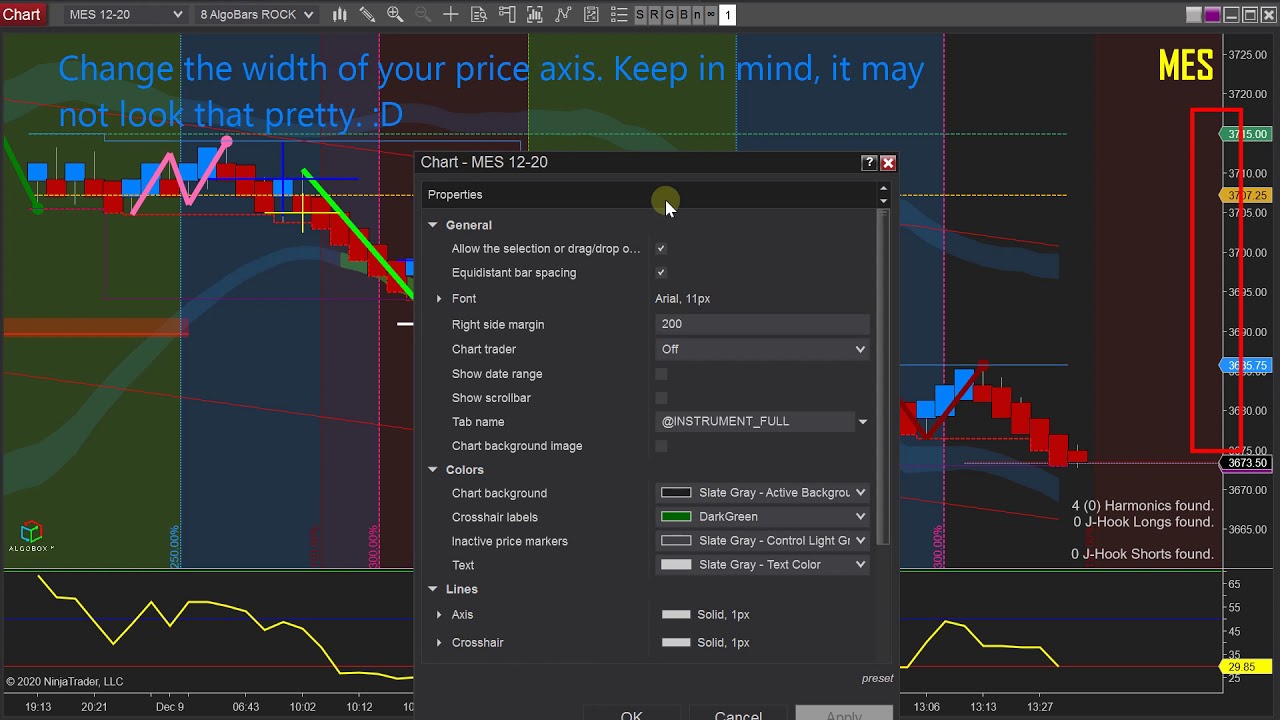This screenshot has width=1280, height=720.
Task: Open the Chart Trader toolbar icon
Action: 507,14
